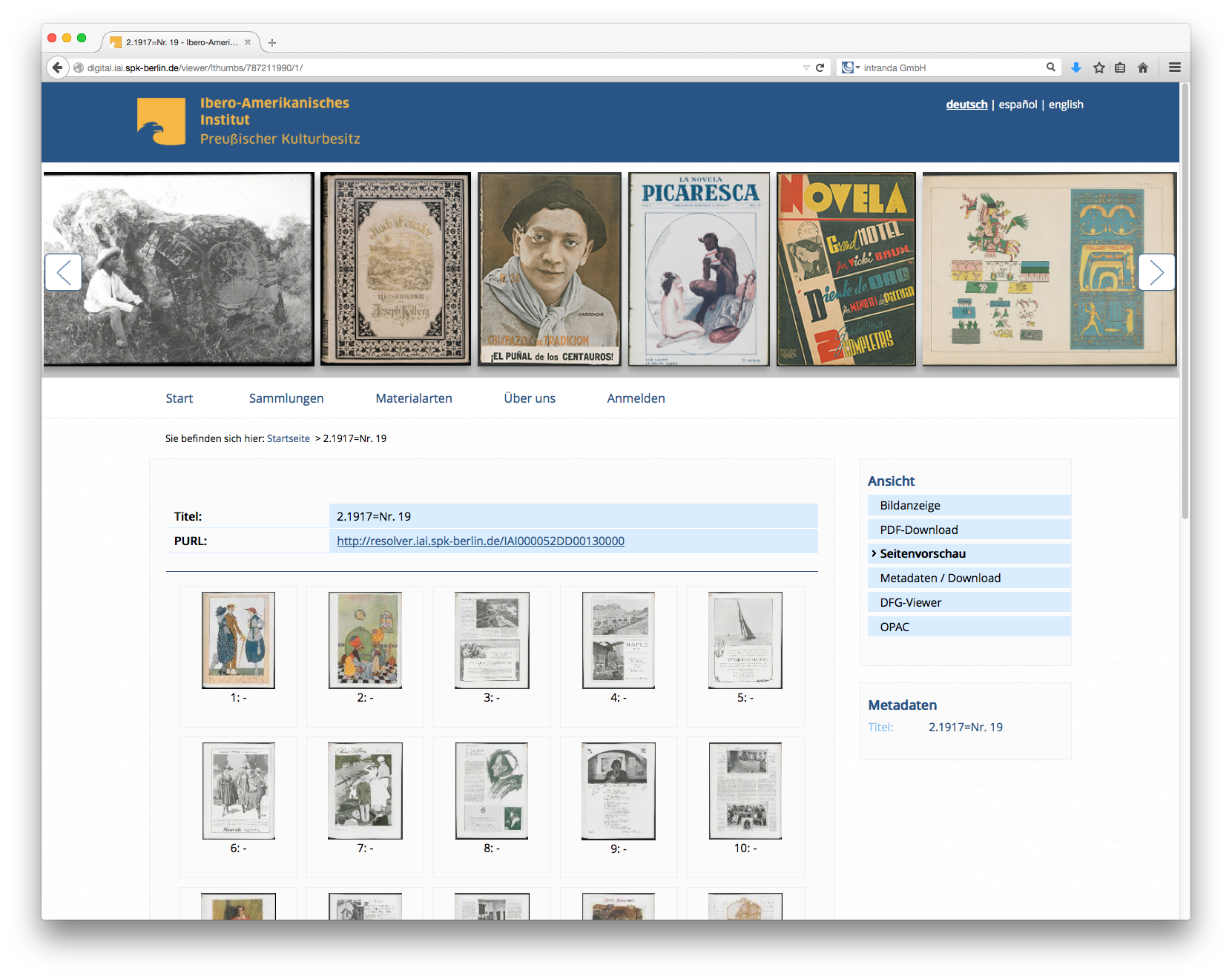Switch language to deutsch

(x=966, y=105)
